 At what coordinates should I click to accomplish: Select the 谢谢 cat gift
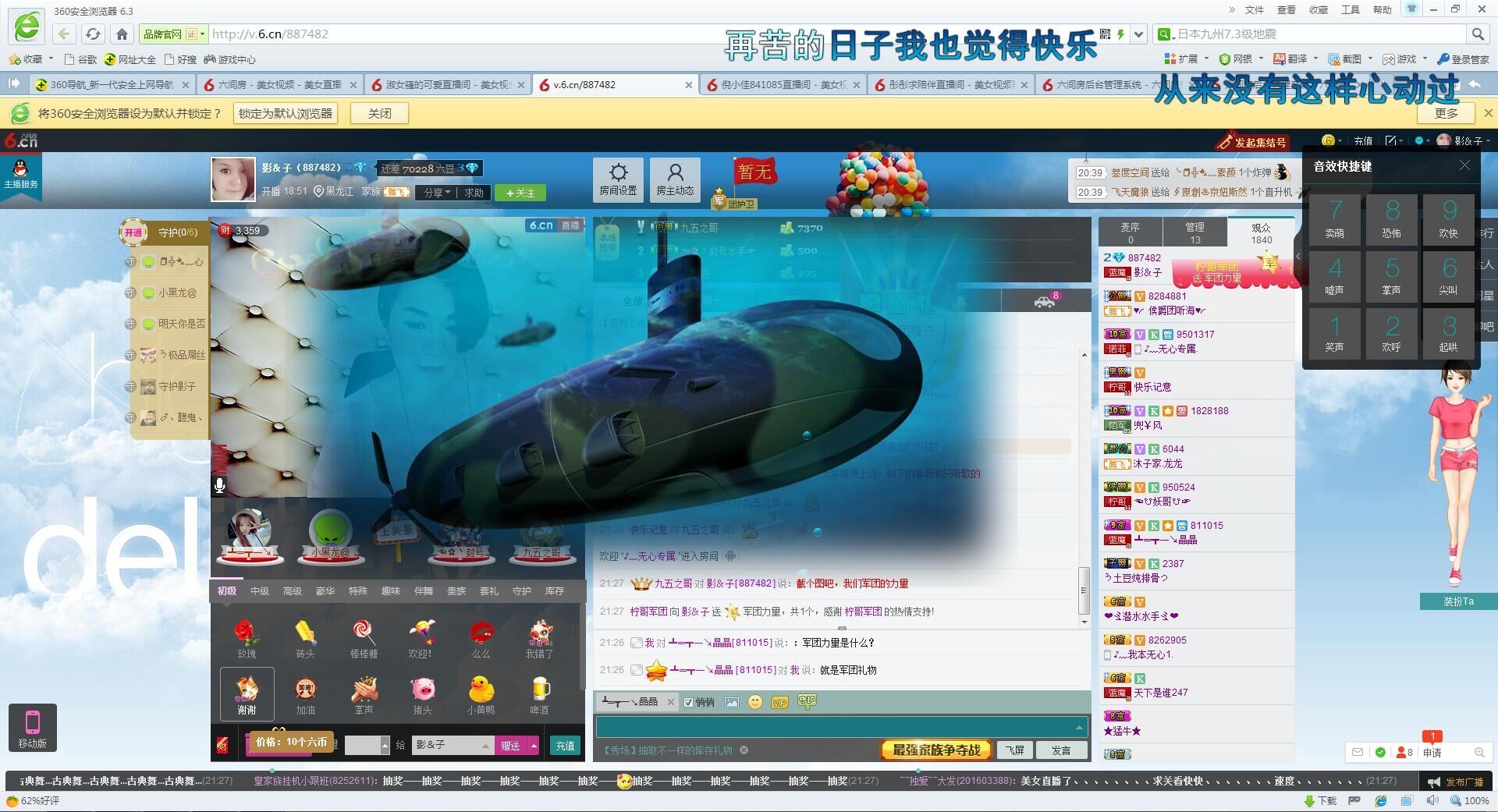pyautogui.click(x=247, y=694)
